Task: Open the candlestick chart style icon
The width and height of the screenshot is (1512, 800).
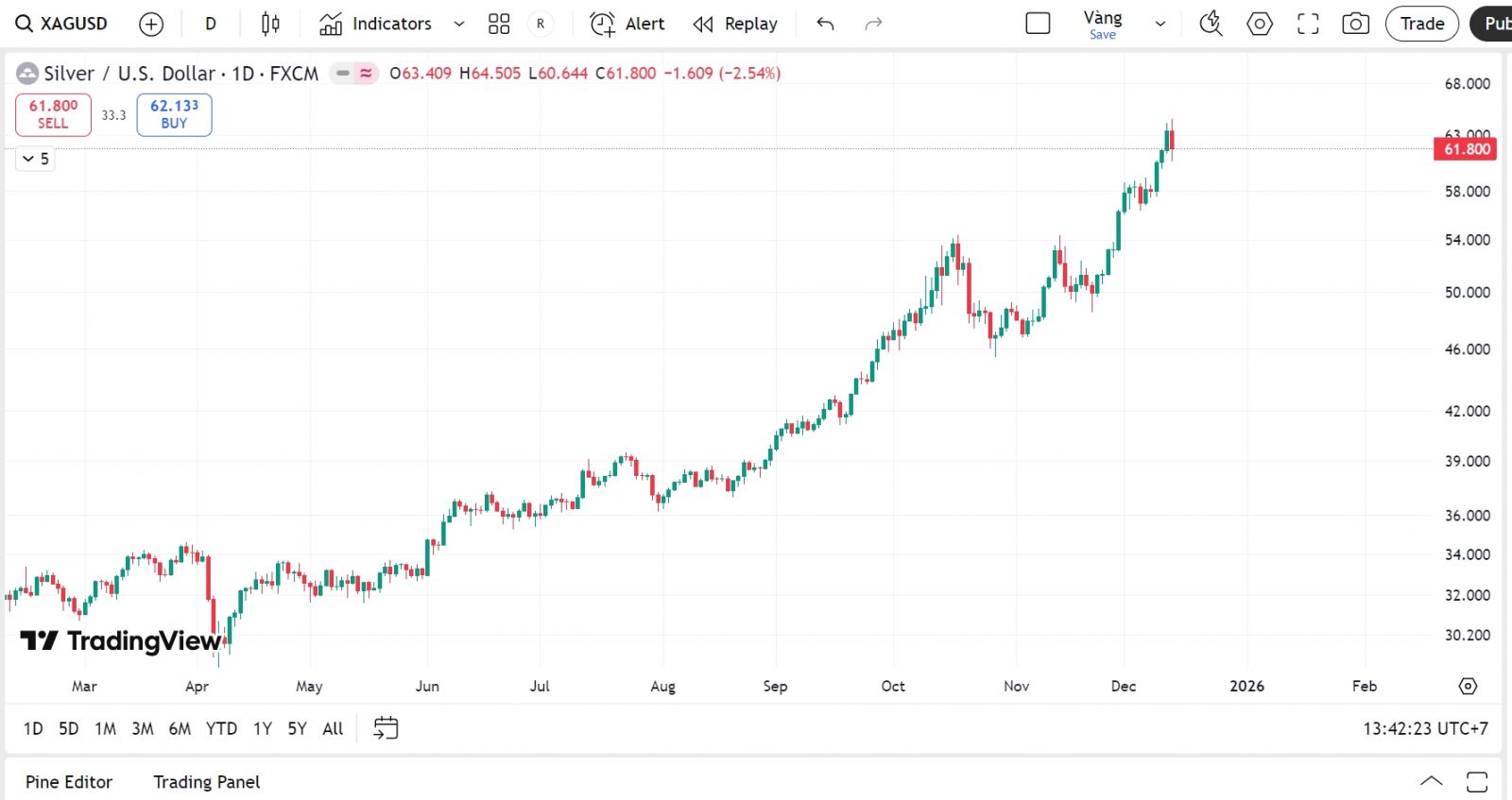Action: pyautogui.click(x=270, y=24)
